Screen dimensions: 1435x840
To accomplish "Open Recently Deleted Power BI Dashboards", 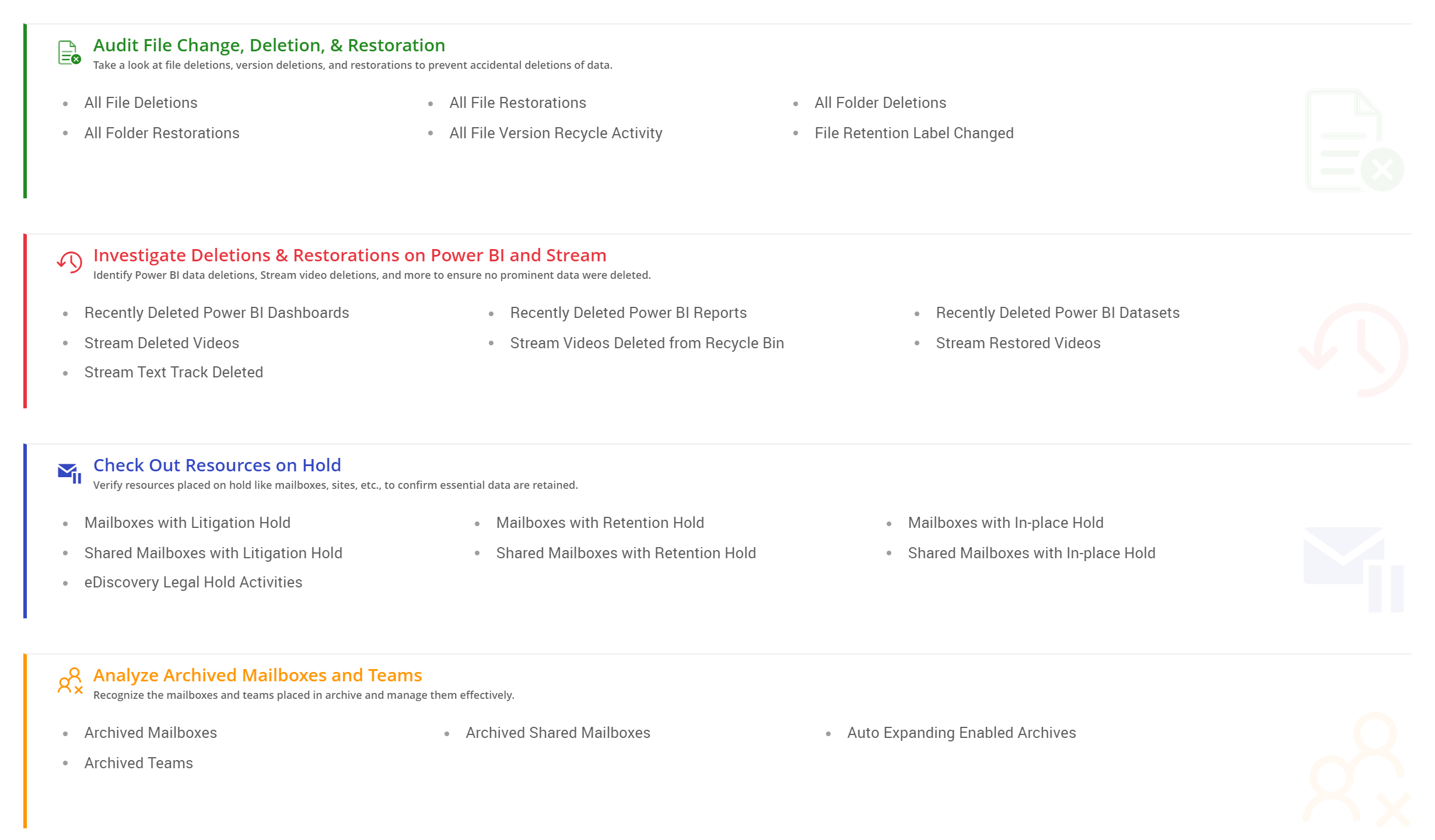I will pyautogui.click(x=216, y=313).
